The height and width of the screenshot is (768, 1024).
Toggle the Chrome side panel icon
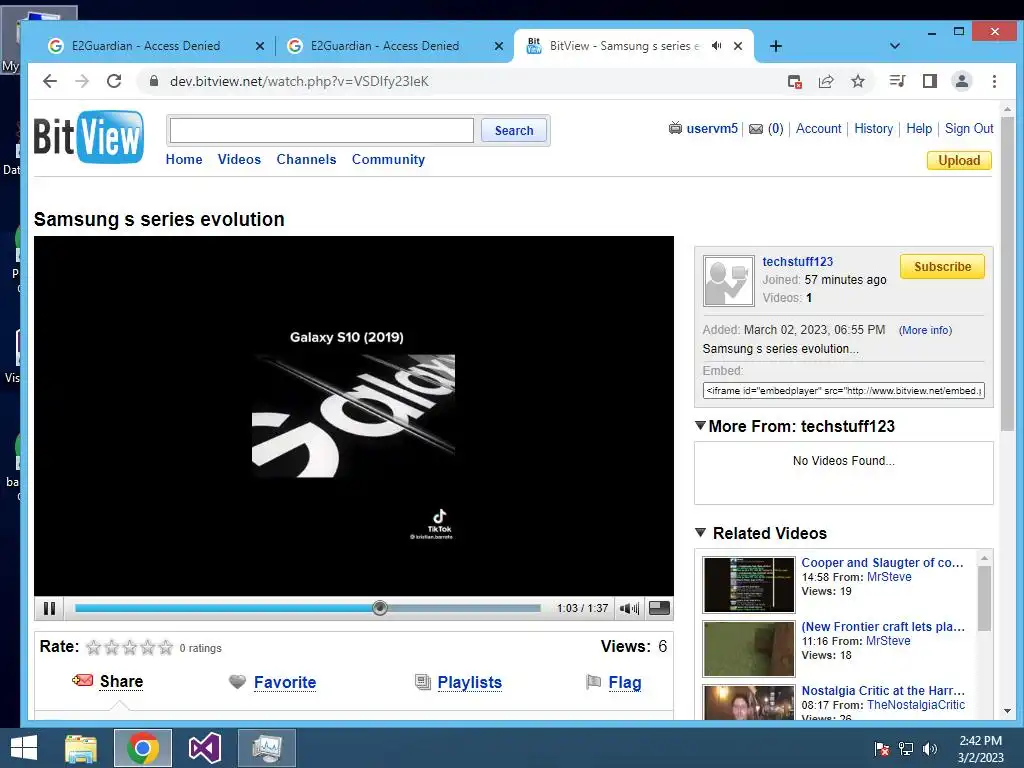[929, 81]
